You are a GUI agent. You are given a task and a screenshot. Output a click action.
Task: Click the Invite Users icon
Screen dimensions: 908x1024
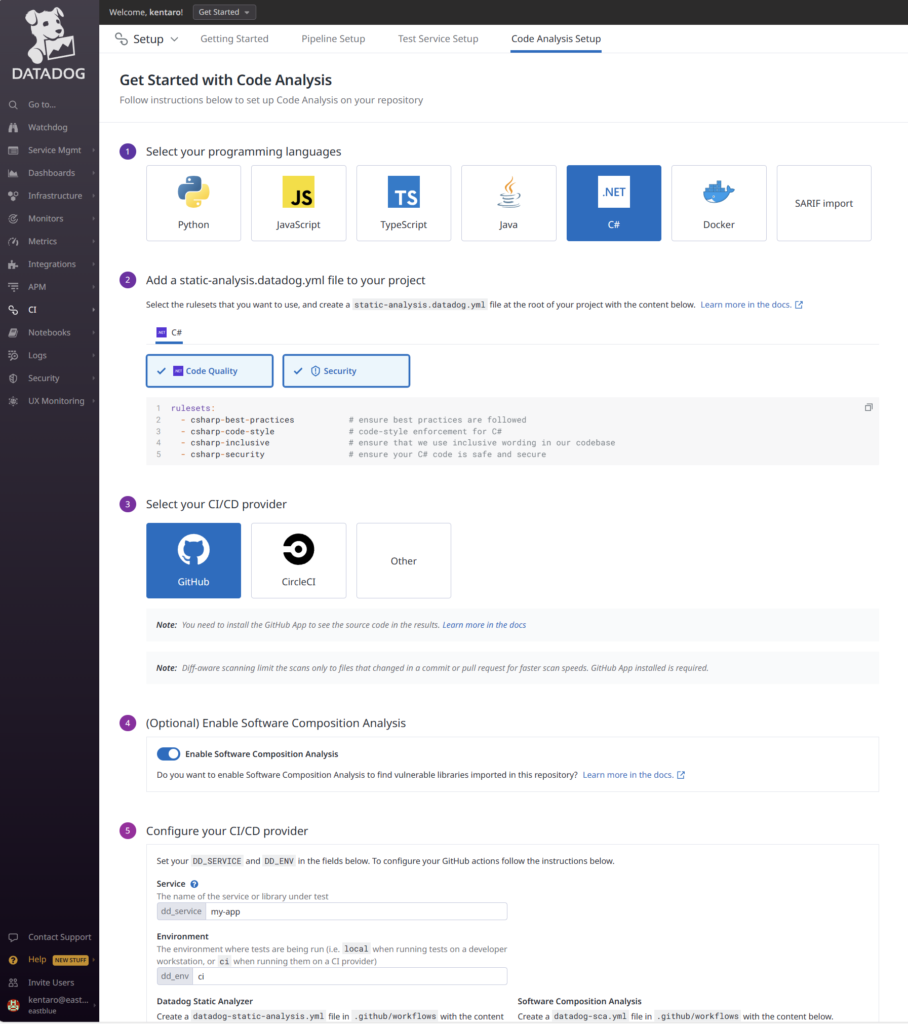coord(13,983)
